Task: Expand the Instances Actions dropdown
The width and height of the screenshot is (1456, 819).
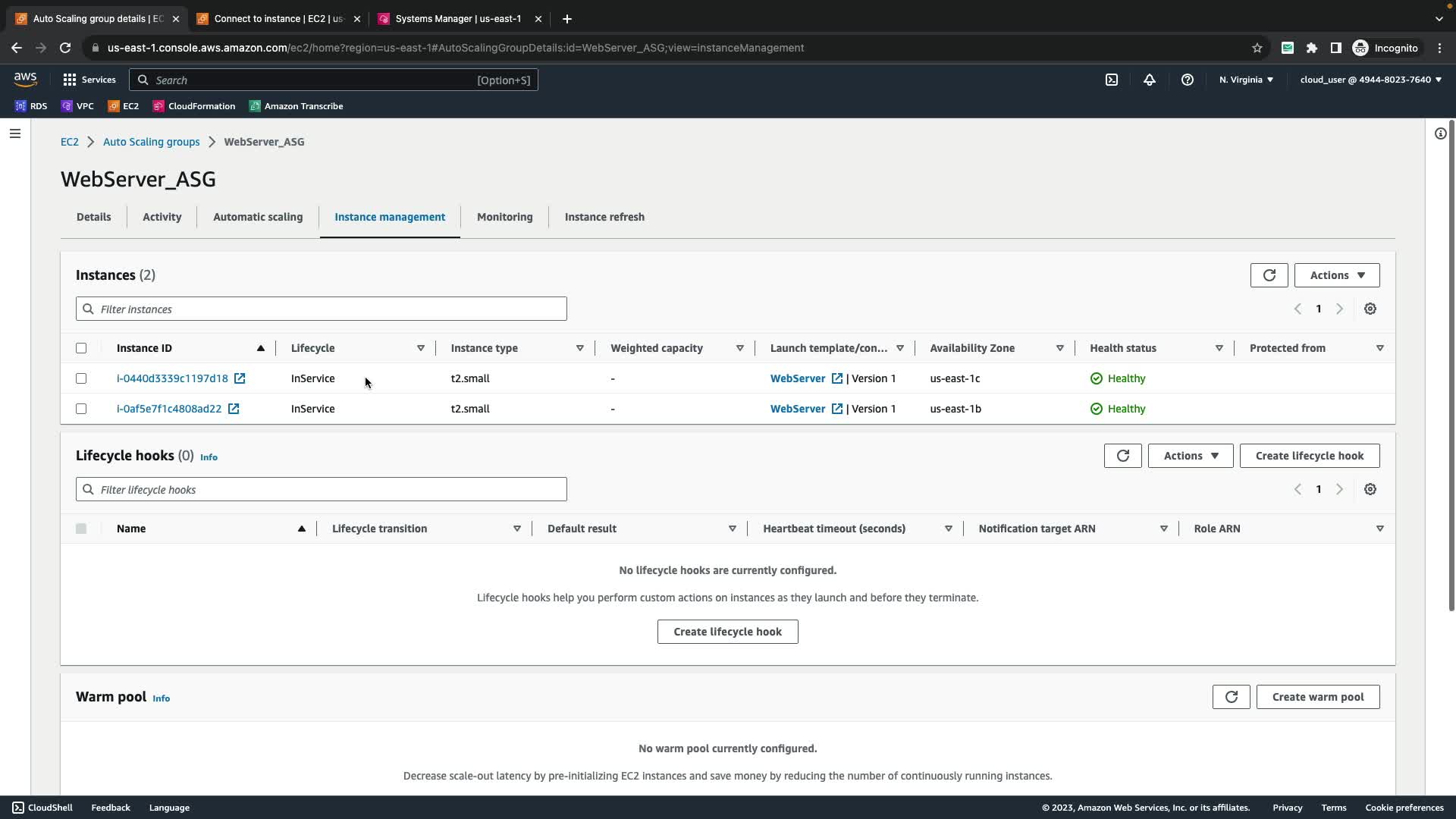Action: [x=1336, y=275]
